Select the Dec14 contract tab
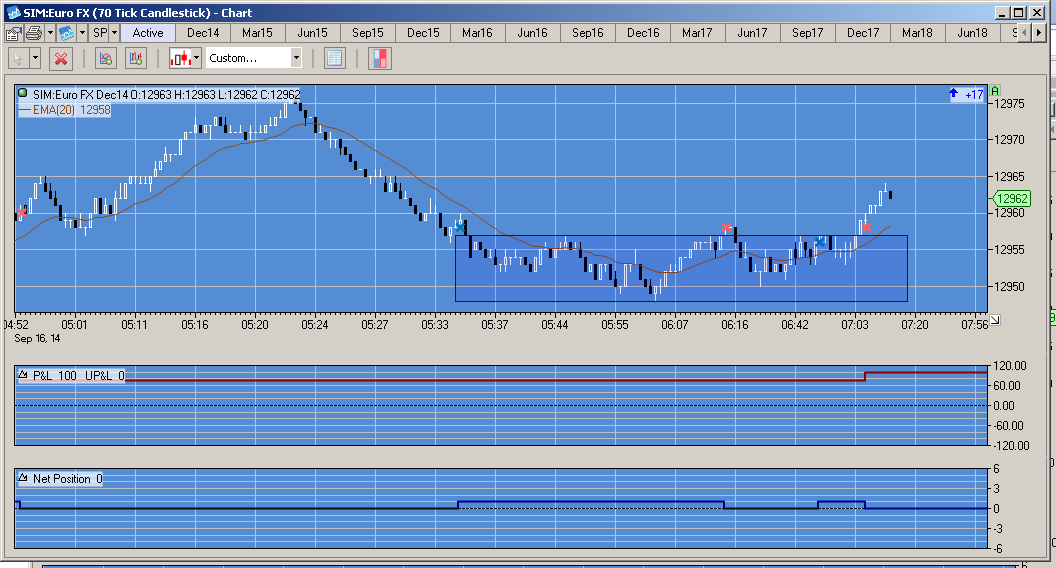1056x568 pixels. (203, 33)
